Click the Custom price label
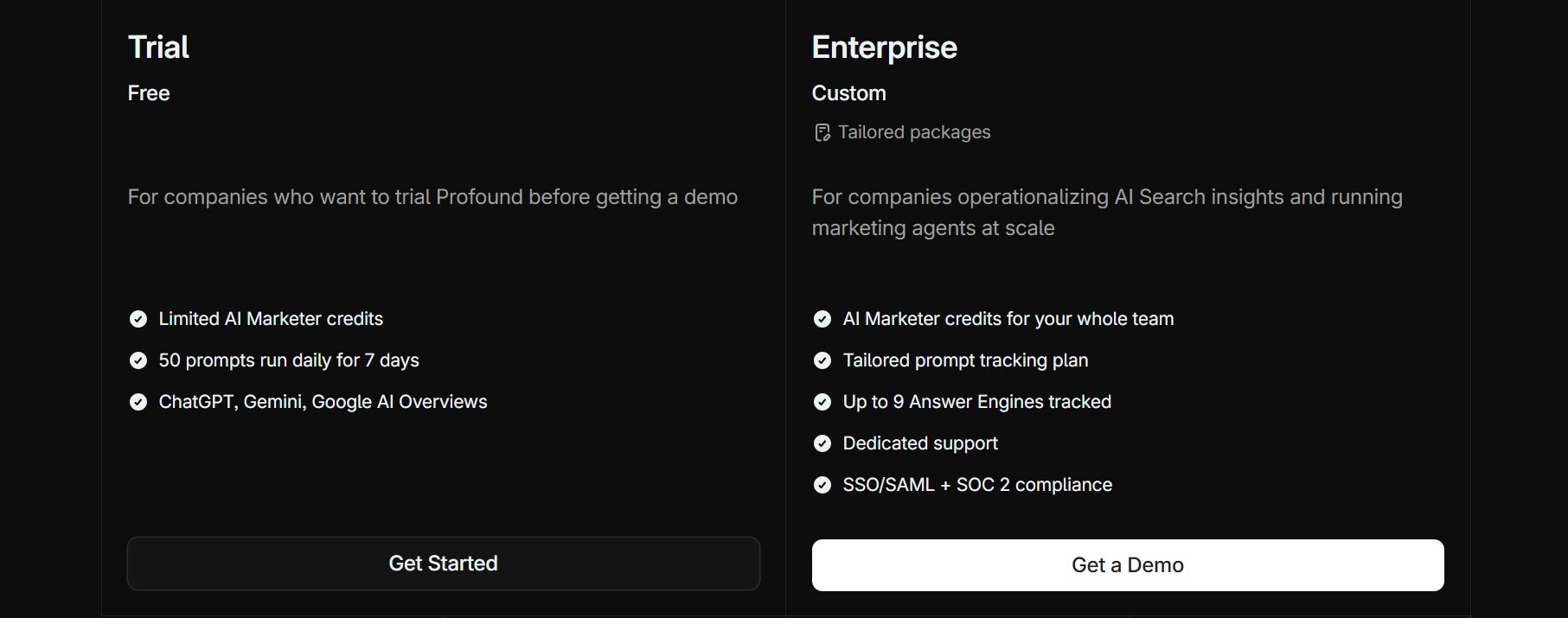 pyautogui.click(x=848, y=93)
